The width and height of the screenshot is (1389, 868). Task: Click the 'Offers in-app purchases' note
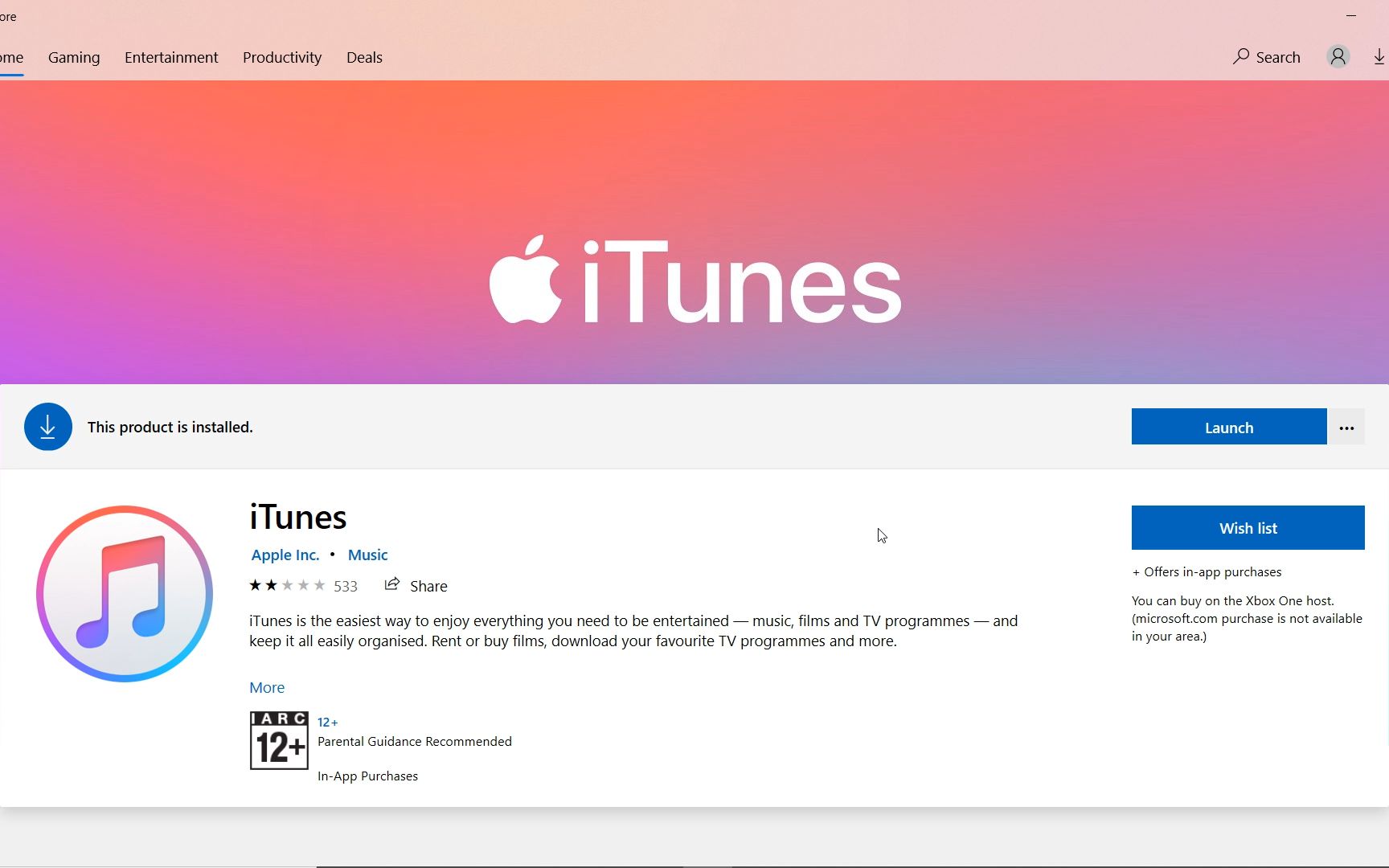tap(1207, 571)
